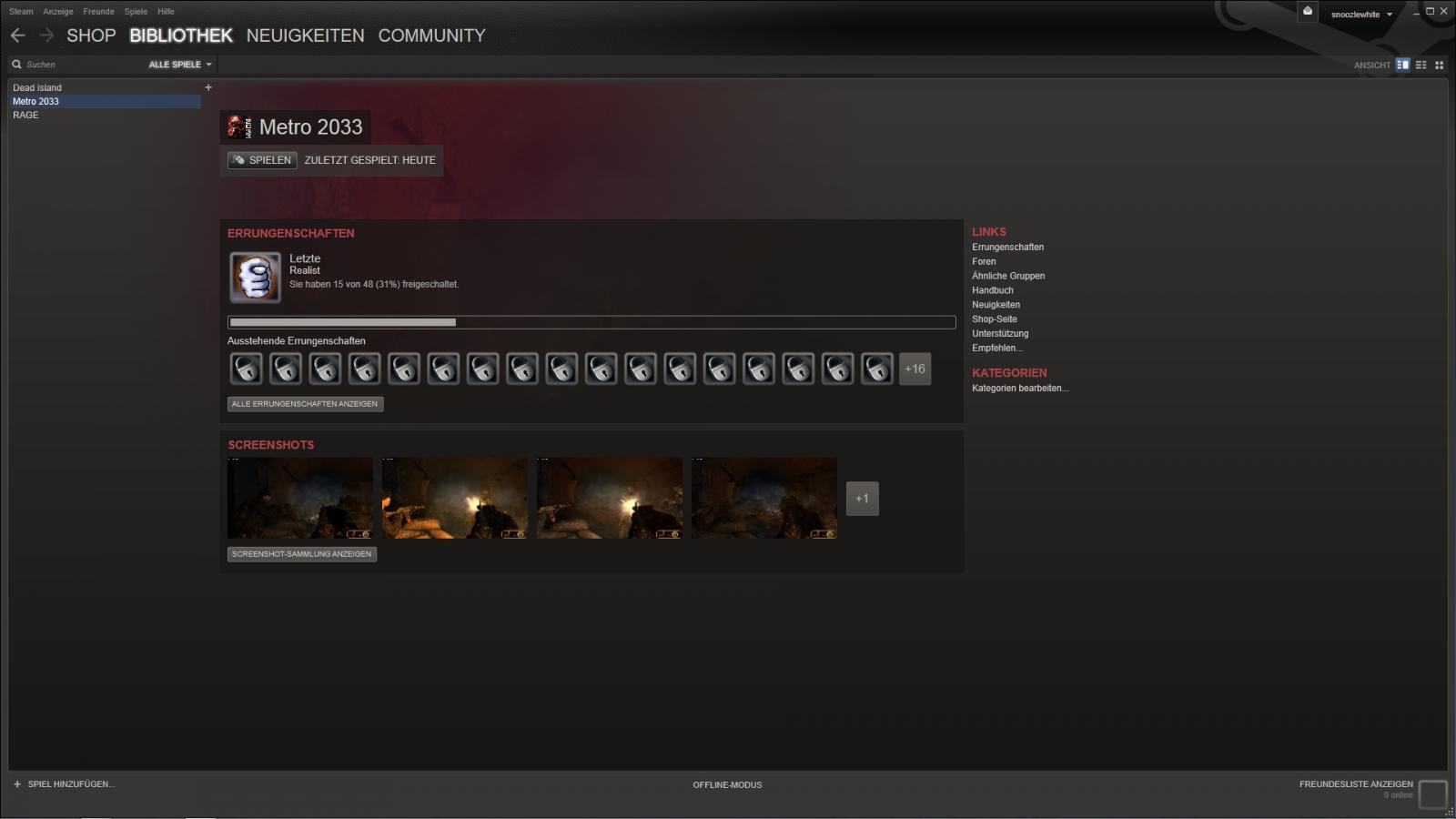
Task: Open the Unterstützung link
Action: (x=1000, y=334)
